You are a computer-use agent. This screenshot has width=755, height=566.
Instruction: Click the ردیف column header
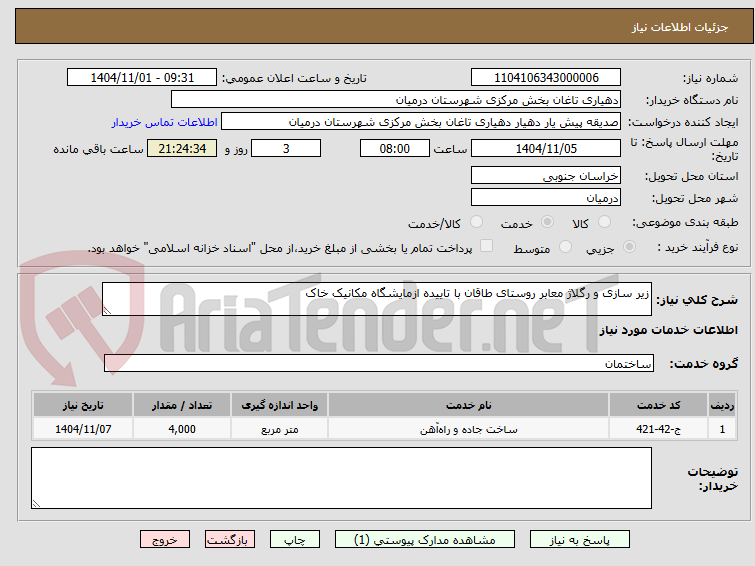pos(722,405)
